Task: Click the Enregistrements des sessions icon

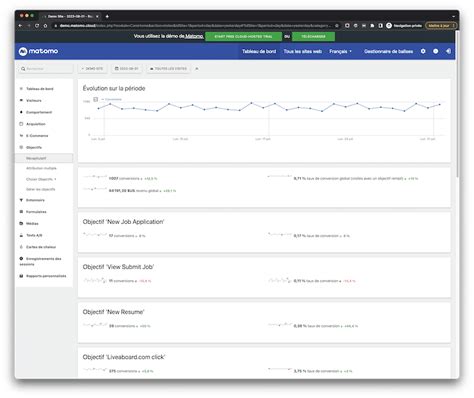Action: pyautogui.click(x=21, y=259)
